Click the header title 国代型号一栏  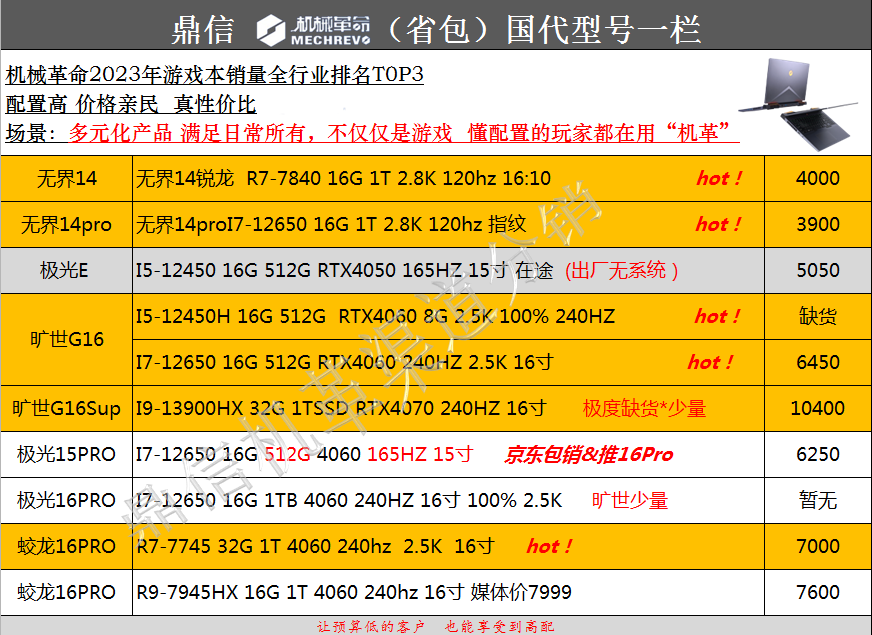point(603,29)
